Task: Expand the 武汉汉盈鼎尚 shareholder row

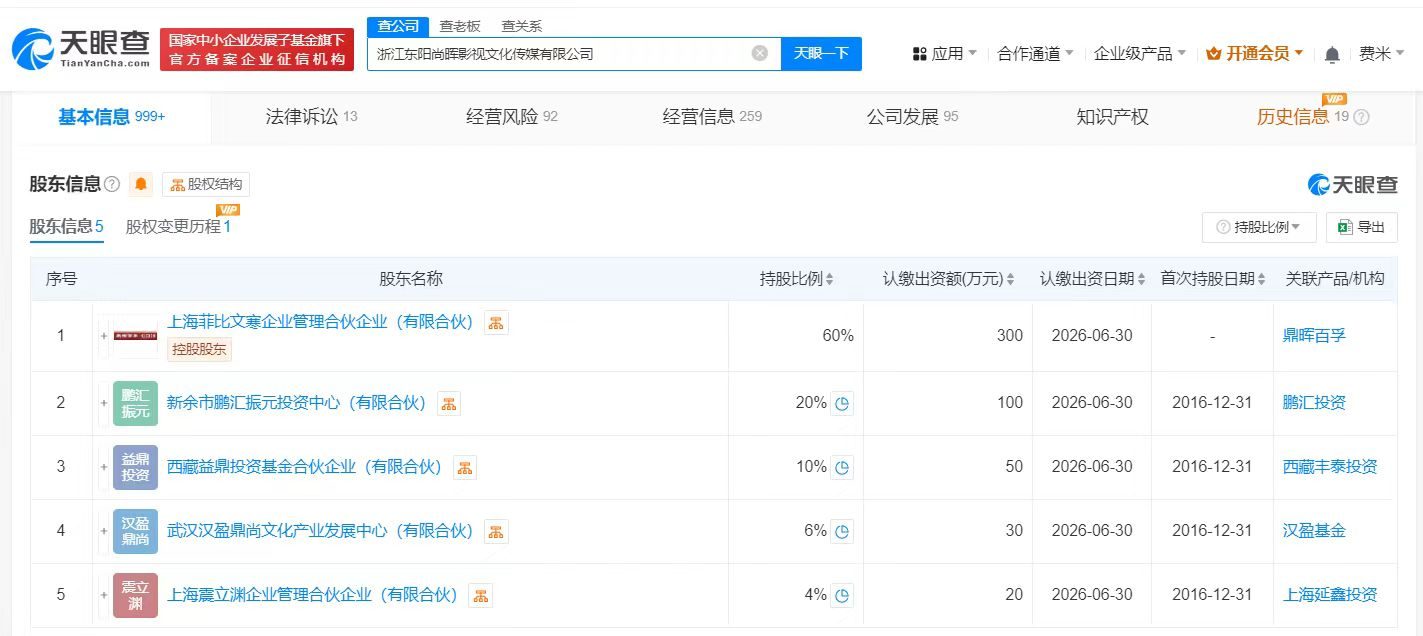Action: click(103, 531)
